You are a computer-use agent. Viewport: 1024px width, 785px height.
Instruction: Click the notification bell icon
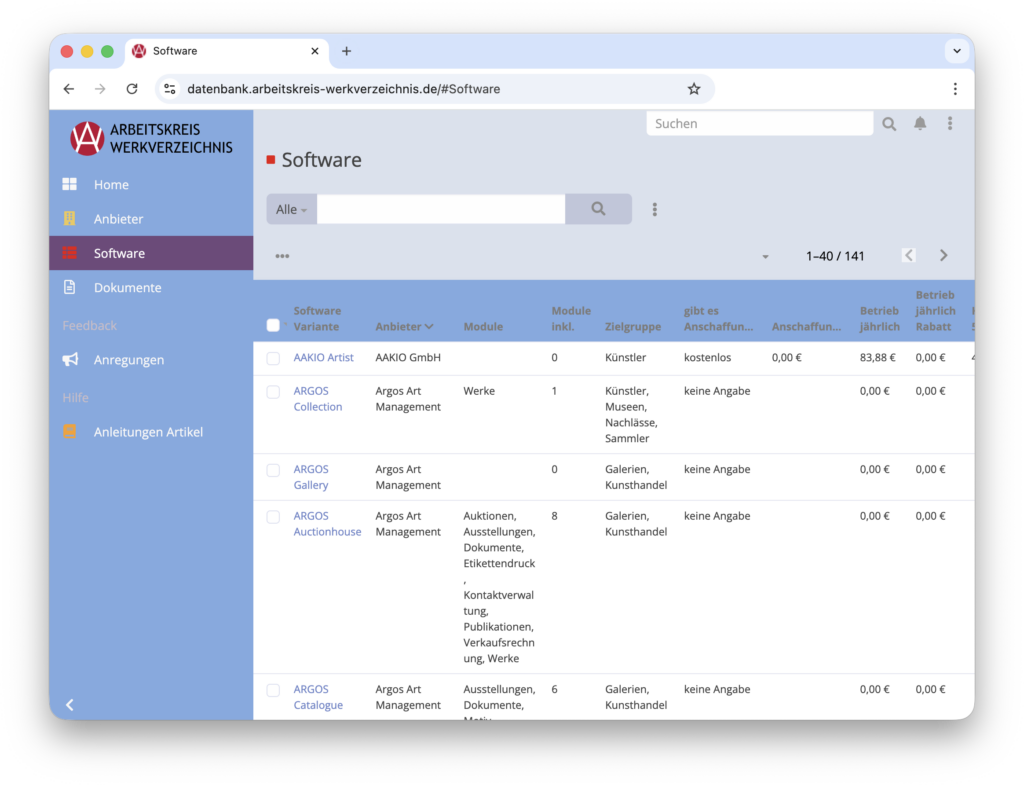pos(920,124)
